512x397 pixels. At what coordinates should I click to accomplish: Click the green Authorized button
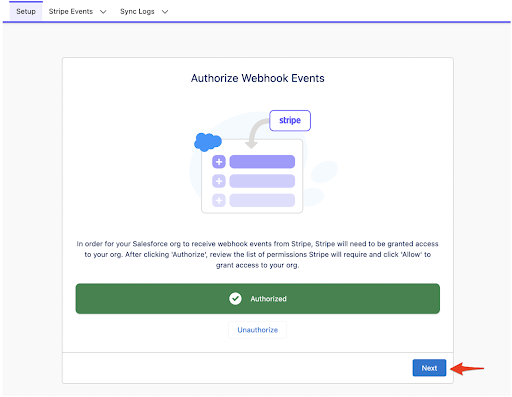click(258, 299)
